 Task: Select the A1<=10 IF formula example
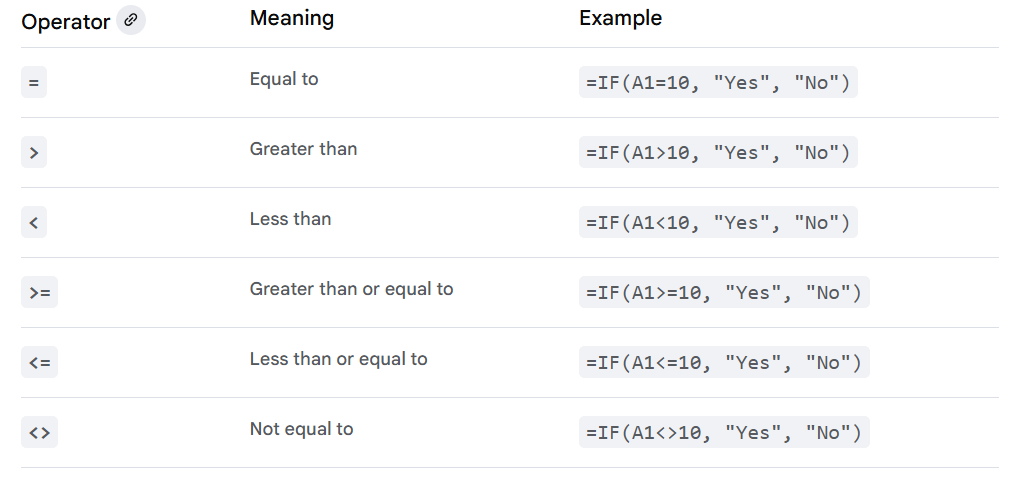click(724, 363)
